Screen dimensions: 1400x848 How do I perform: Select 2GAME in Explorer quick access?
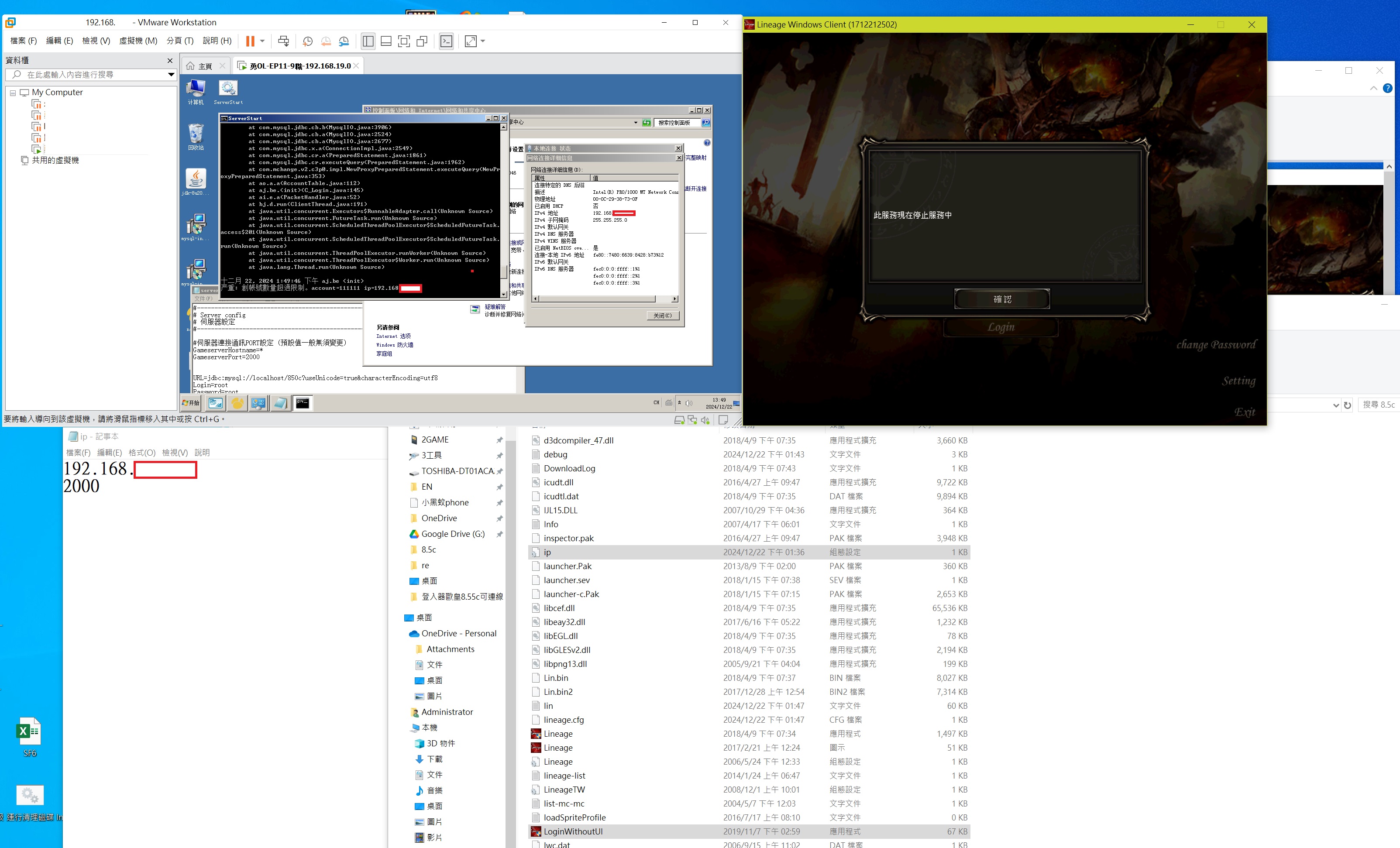(x=435, y=439)
